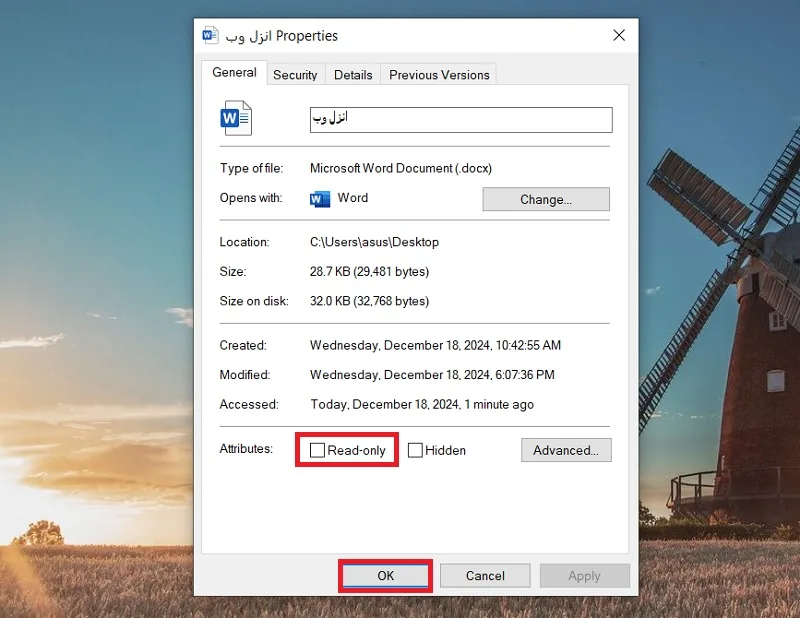Open the Details tab
The width and height of the screenshot is (800, 618).
353,75
